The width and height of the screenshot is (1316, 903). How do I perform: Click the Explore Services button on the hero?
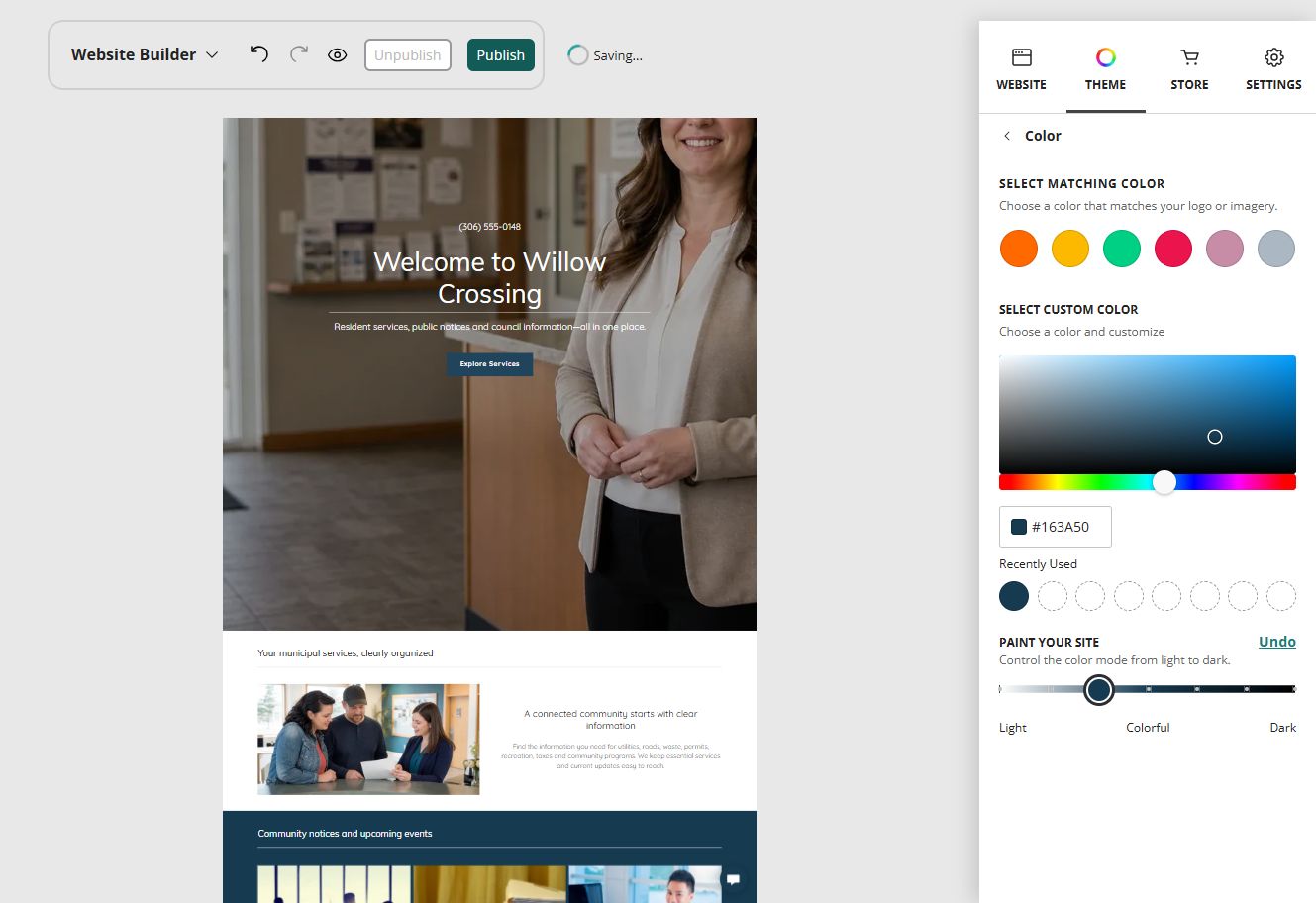tap(489, 364)
